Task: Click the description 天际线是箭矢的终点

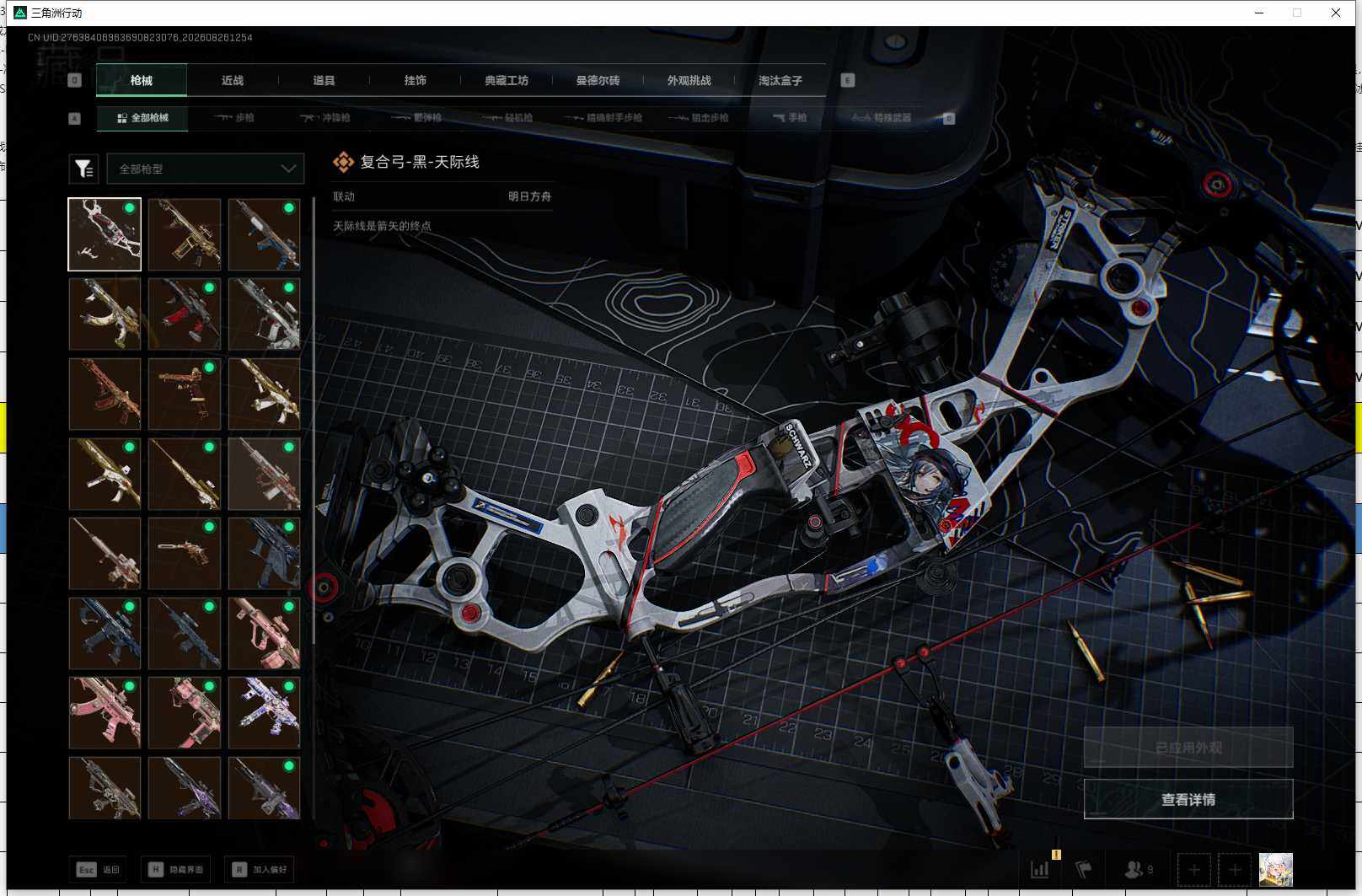Action: pyautogui.click(x=382, y=226)
